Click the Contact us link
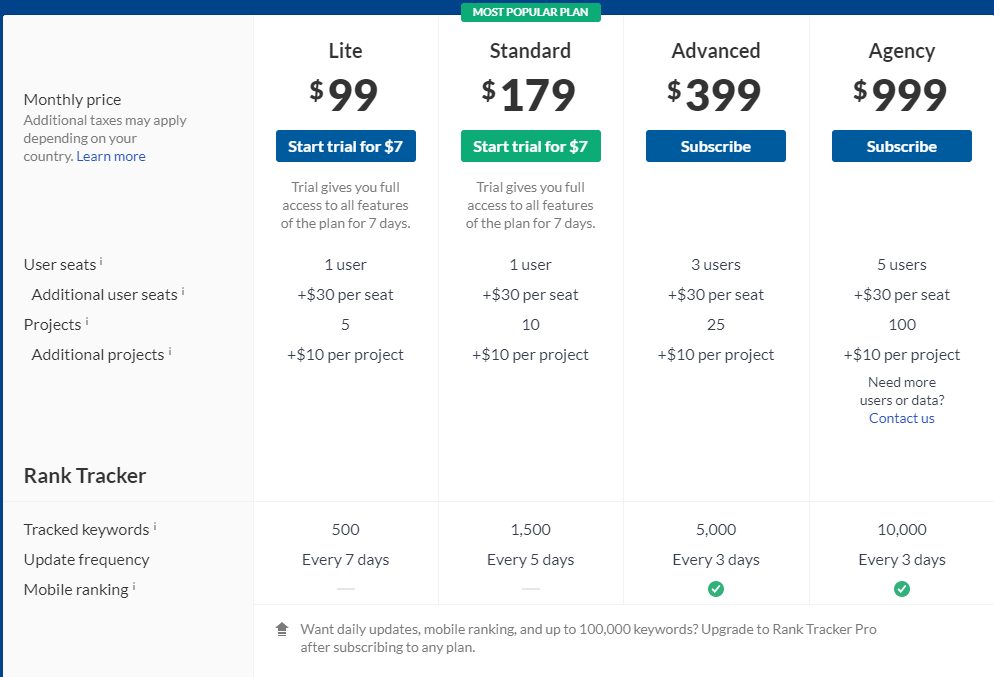 click(902, 418)
